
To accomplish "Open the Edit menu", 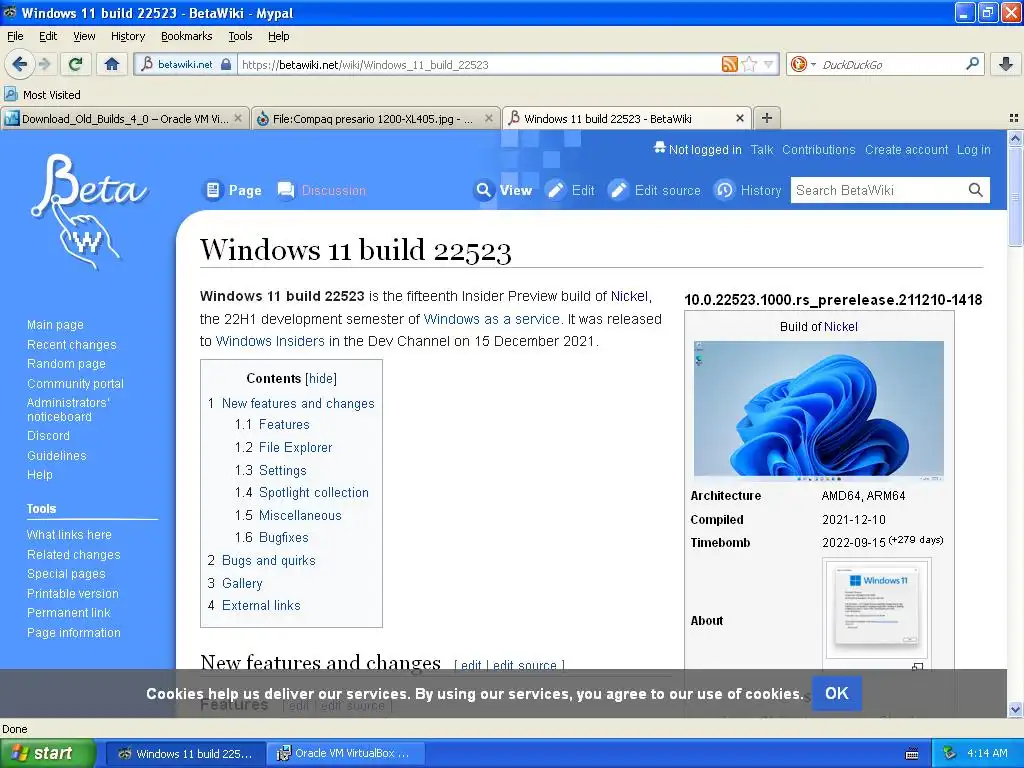I will coord(48,36).
